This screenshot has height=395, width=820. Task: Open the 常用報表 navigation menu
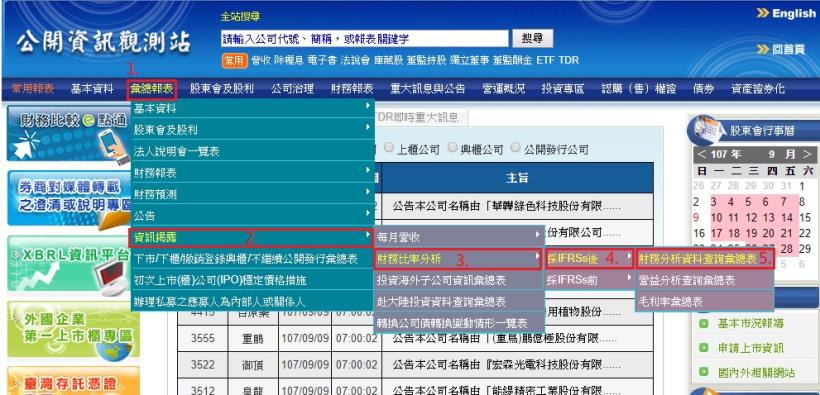point(33,89)
